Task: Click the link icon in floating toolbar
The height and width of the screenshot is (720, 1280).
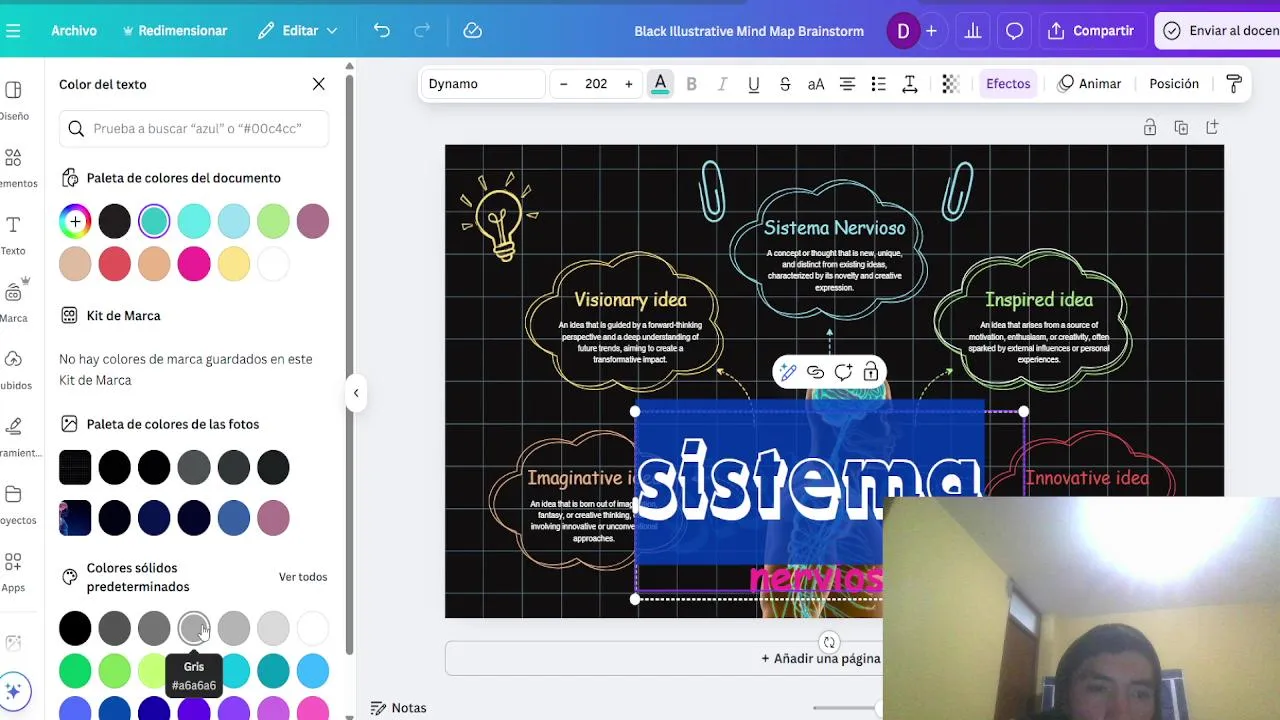Action: tap(816, 373)
